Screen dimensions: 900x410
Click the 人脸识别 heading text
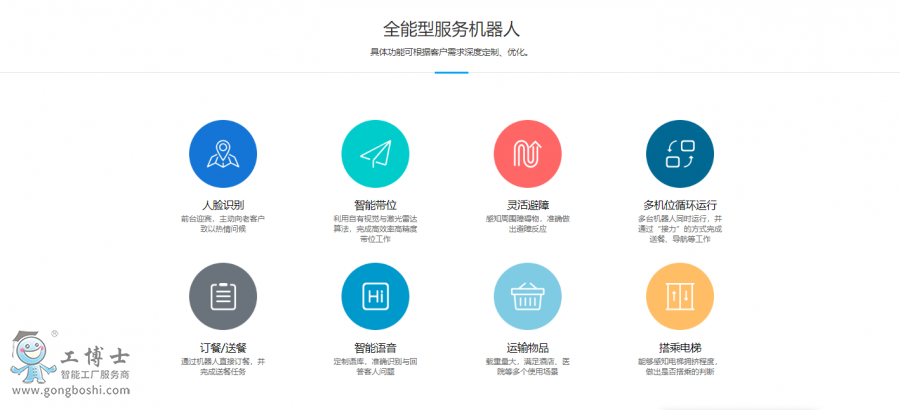click(223, 205)
